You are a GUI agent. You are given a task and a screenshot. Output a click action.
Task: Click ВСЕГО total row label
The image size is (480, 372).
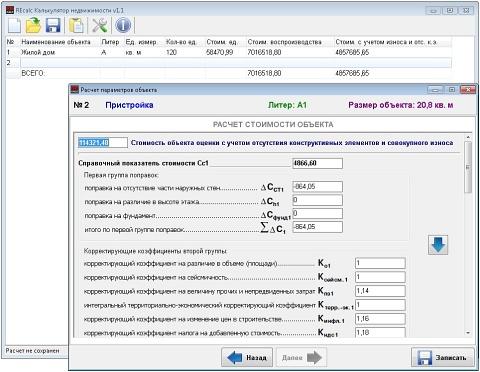coord(33,73)
